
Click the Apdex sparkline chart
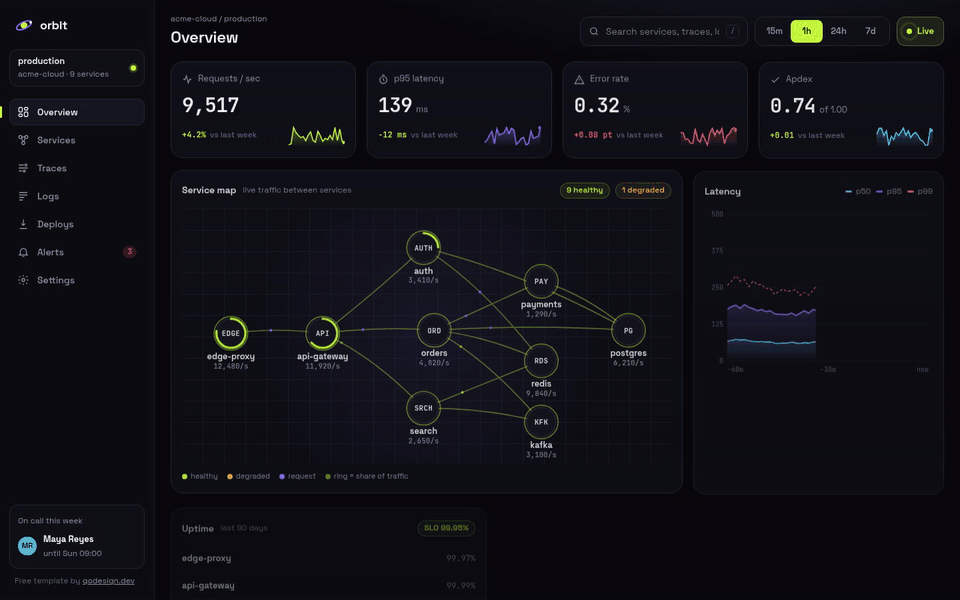905,135
